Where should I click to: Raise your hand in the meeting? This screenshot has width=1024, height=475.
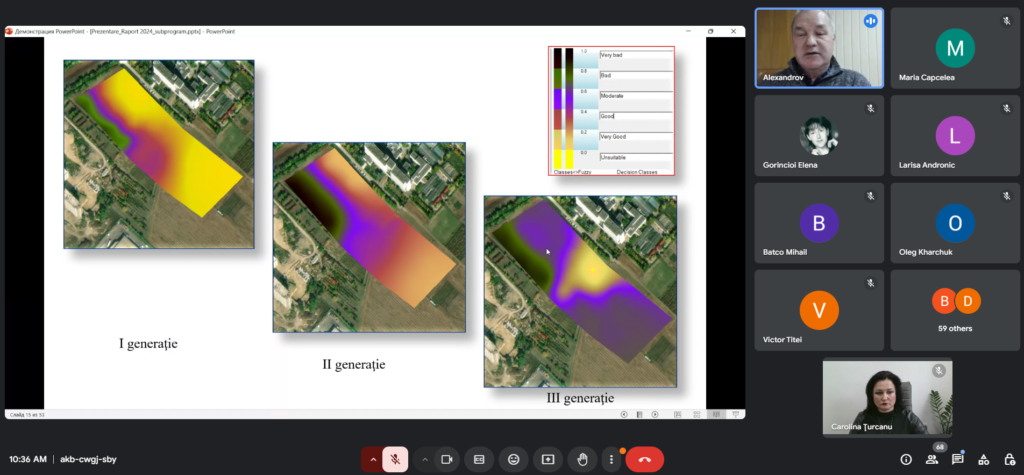(x=582, y=459)
